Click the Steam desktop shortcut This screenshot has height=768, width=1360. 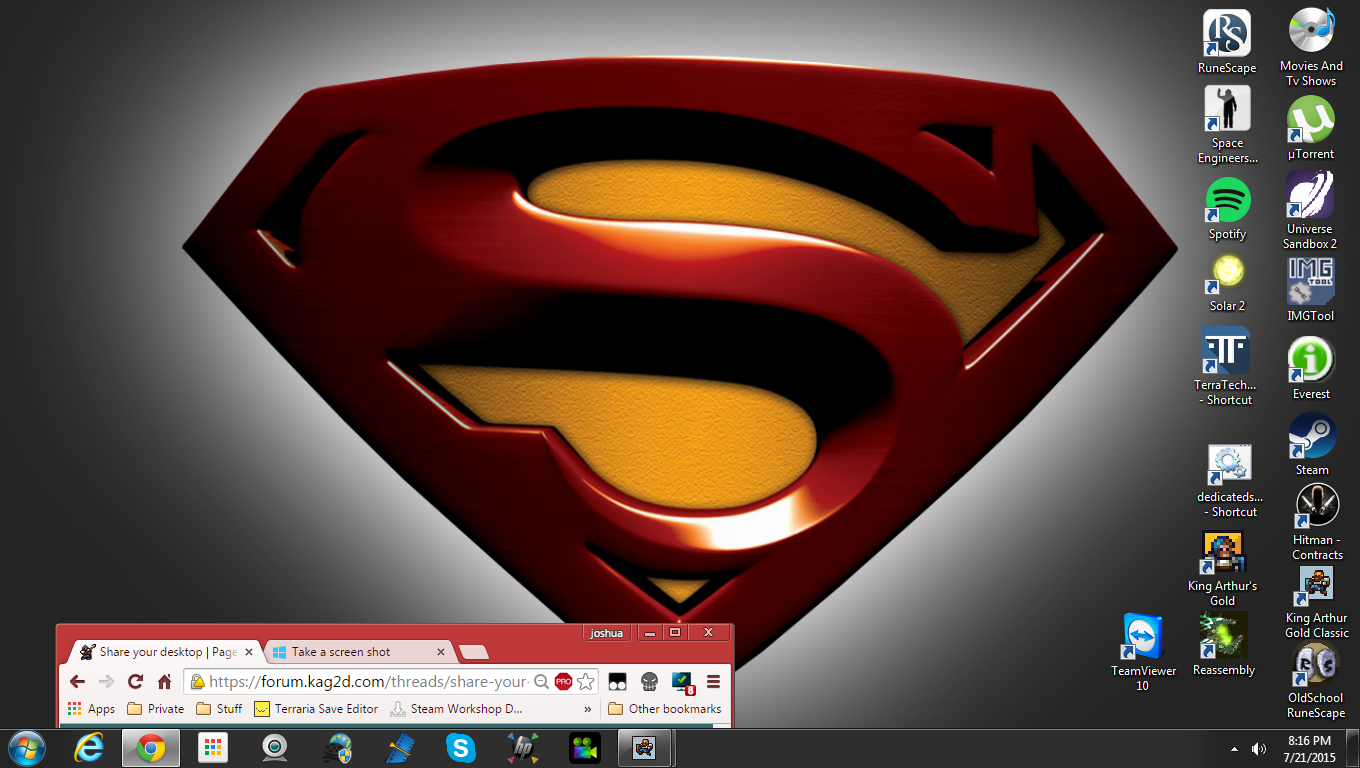coord(1312,444)
